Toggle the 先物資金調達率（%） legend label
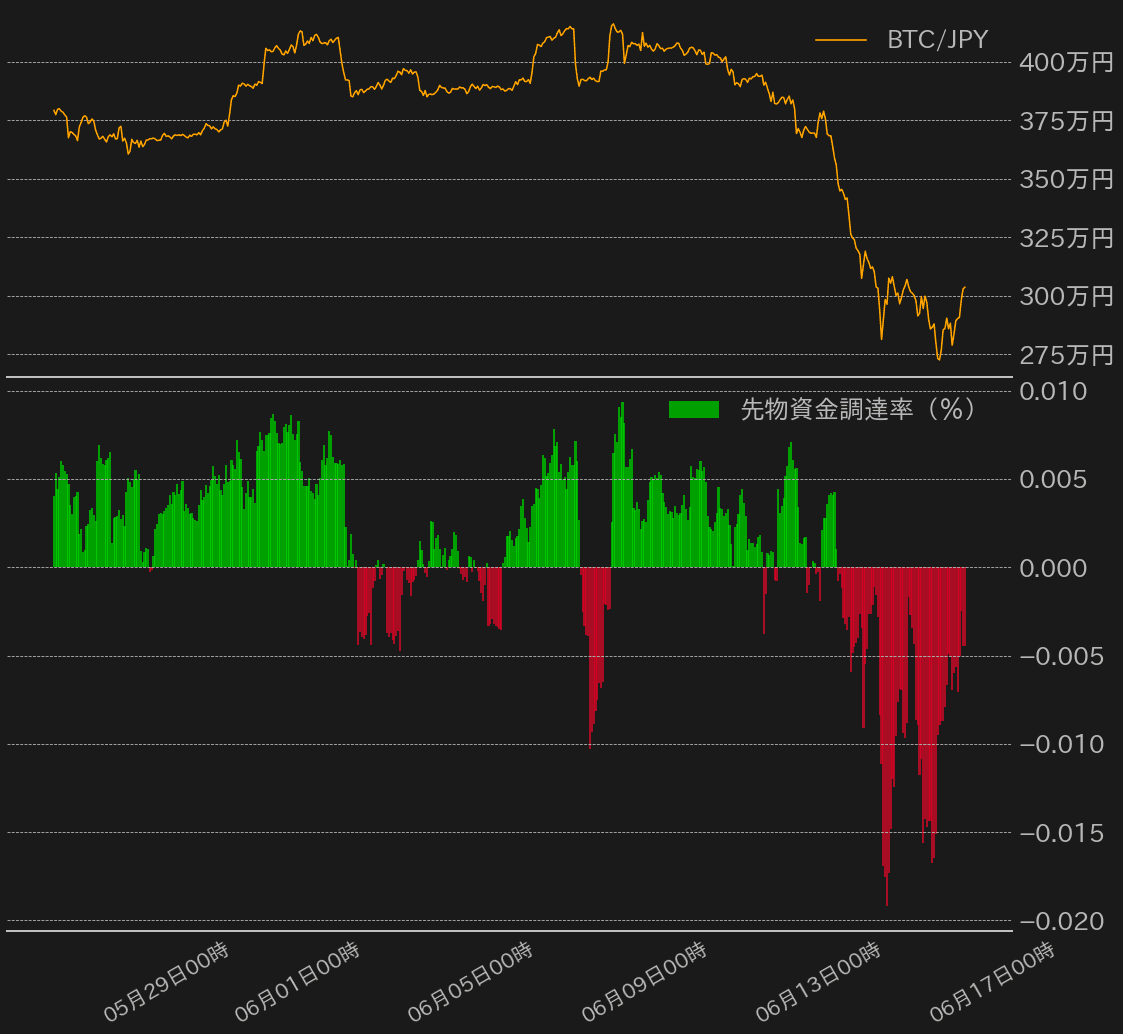The width and height of the screenshot is (1123, 1034). (x=857, y=409)
